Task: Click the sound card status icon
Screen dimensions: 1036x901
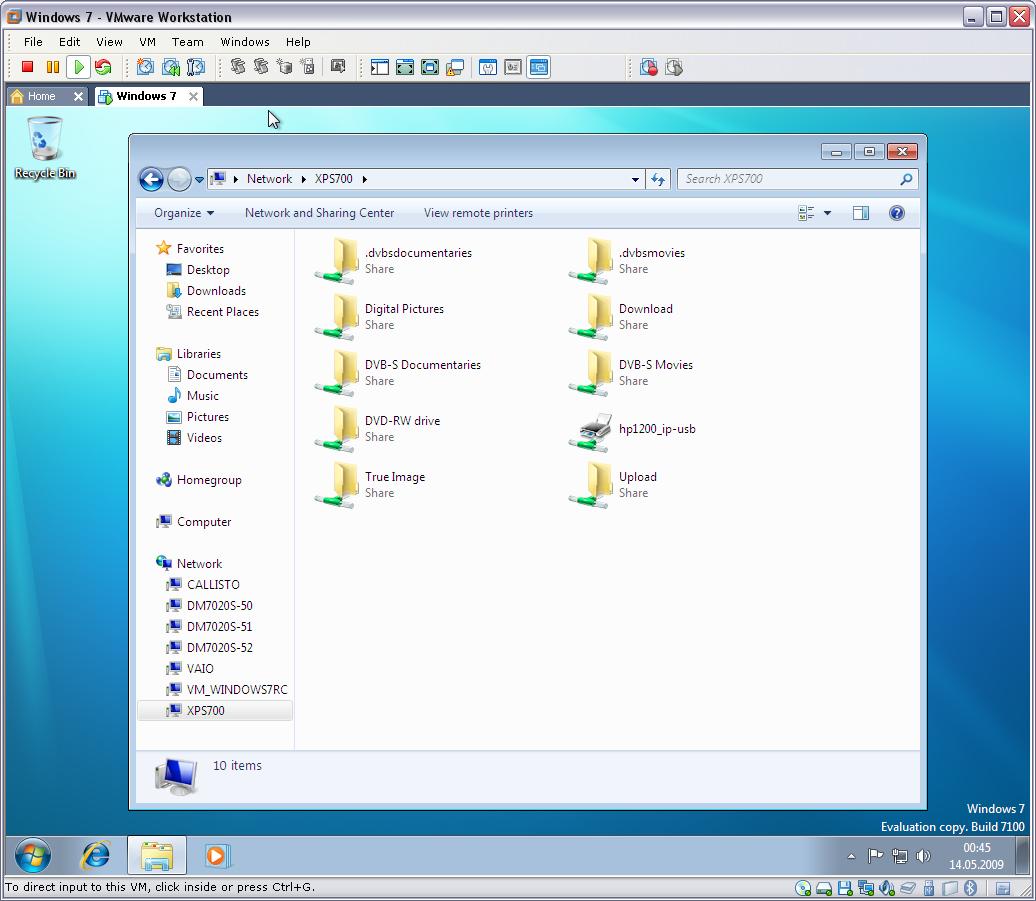Action: [887, 888]
